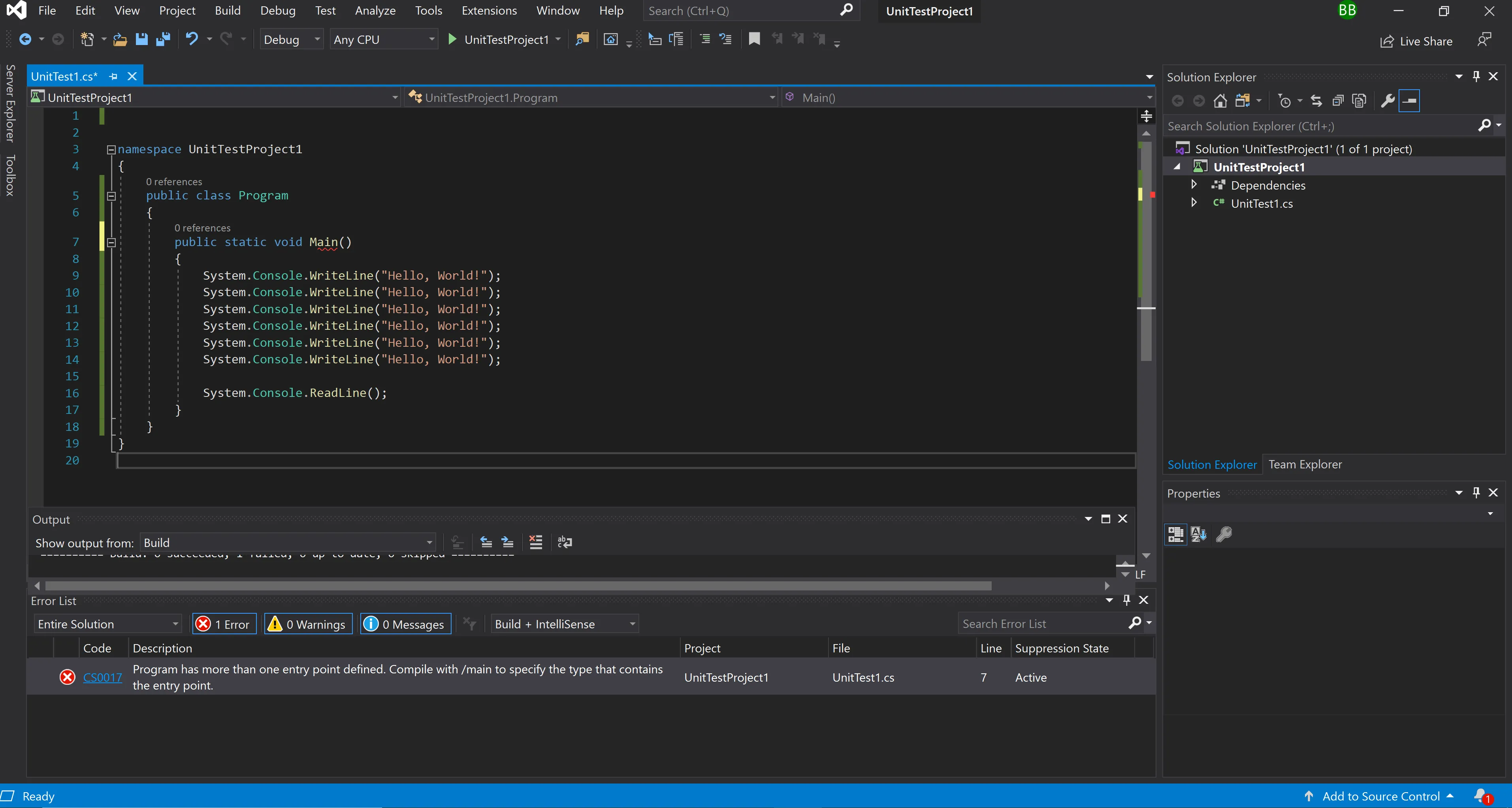Toggle the 0 Warnings filter
The width and height of the screenshot is (1512, 808).
(x=307, y=624)
